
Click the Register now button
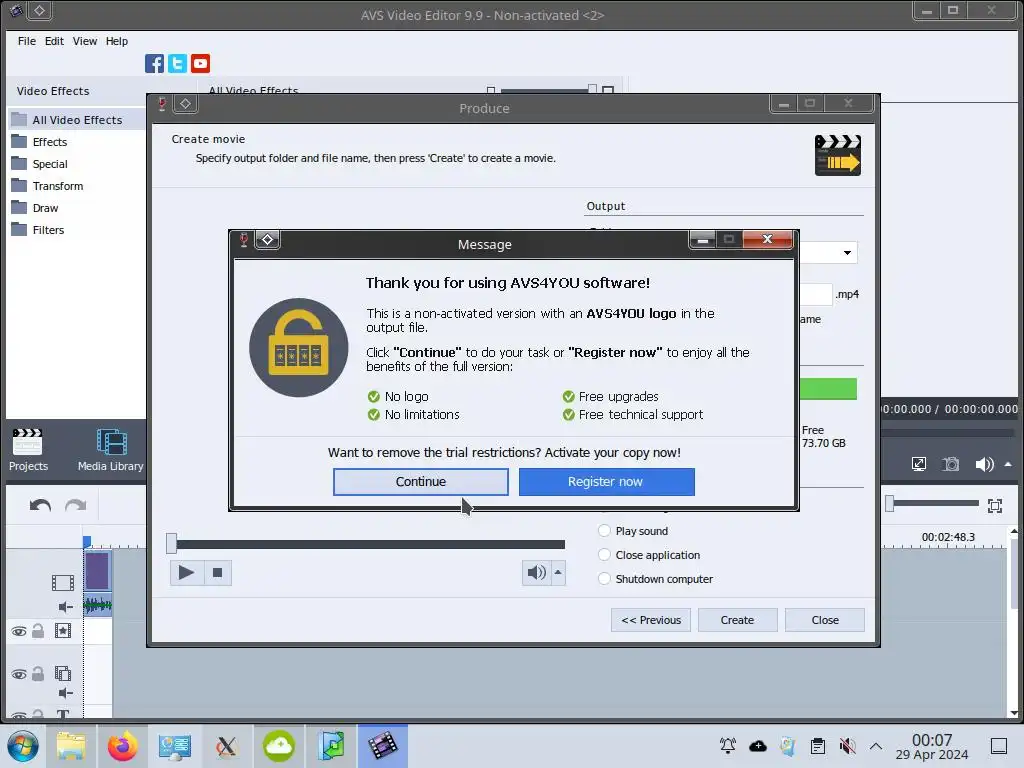pos(607,482)
